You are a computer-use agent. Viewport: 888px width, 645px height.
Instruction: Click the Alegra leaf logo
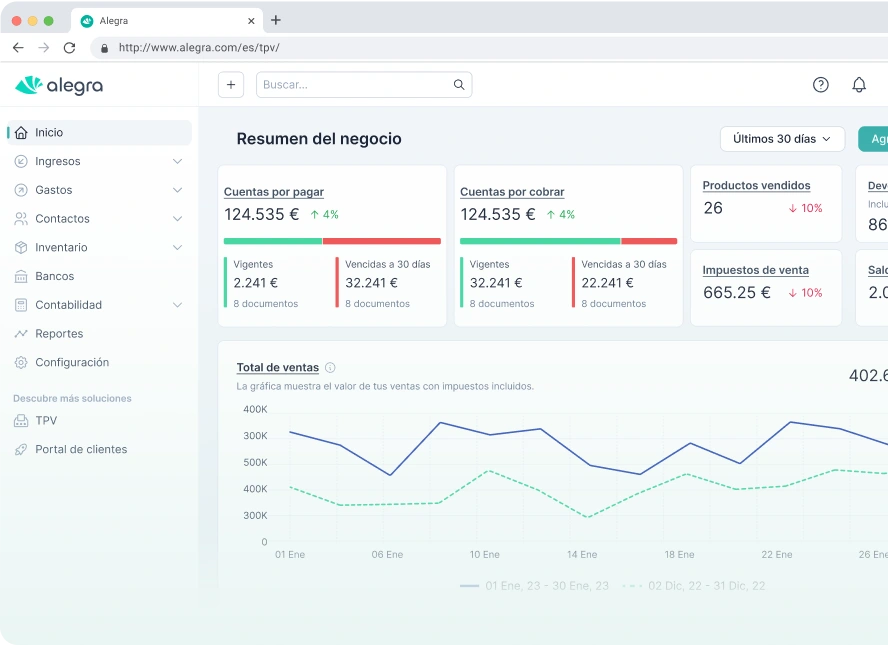pyautogui.click(x=30, y=86)
